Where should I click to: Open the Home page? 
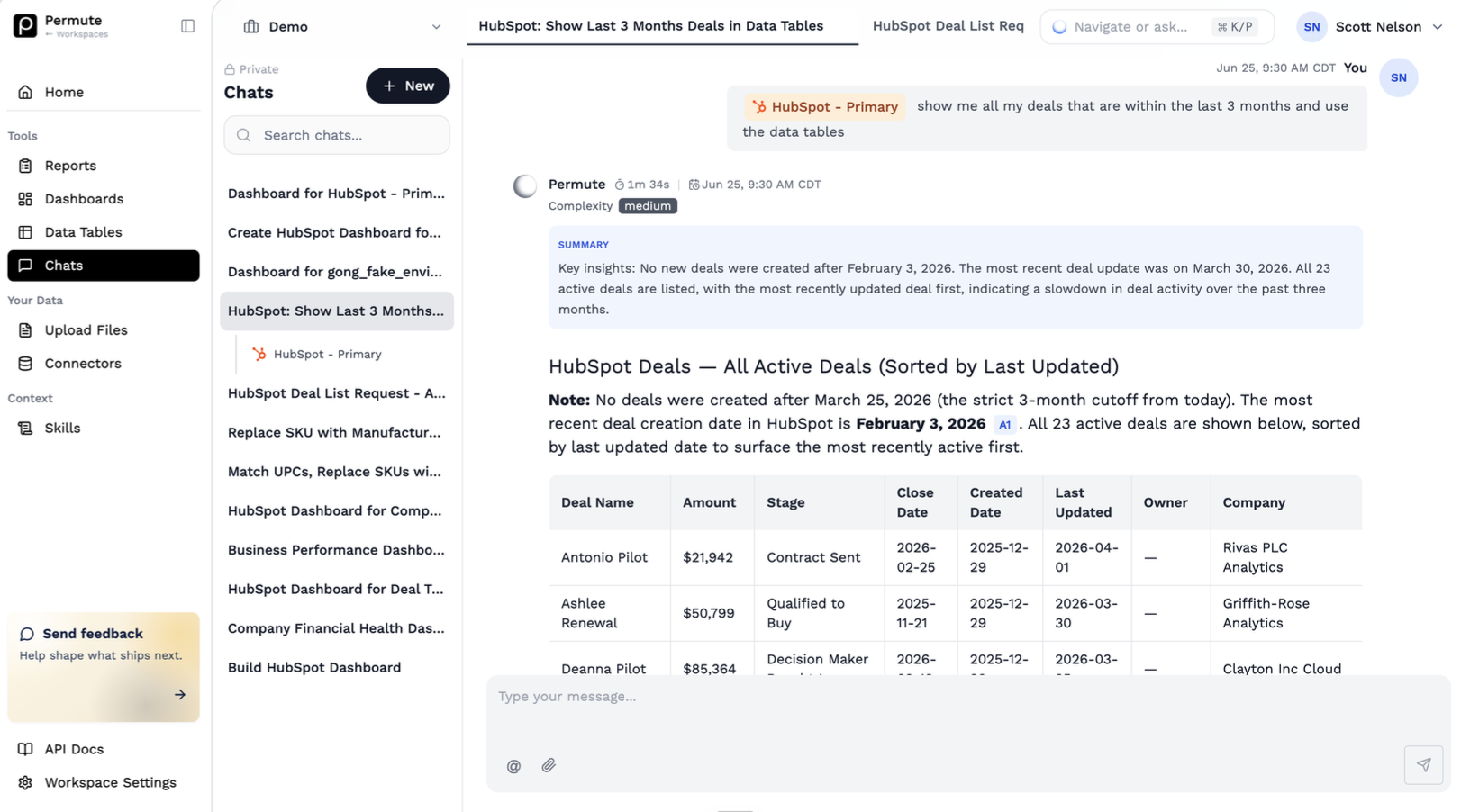tap(104, 92)
